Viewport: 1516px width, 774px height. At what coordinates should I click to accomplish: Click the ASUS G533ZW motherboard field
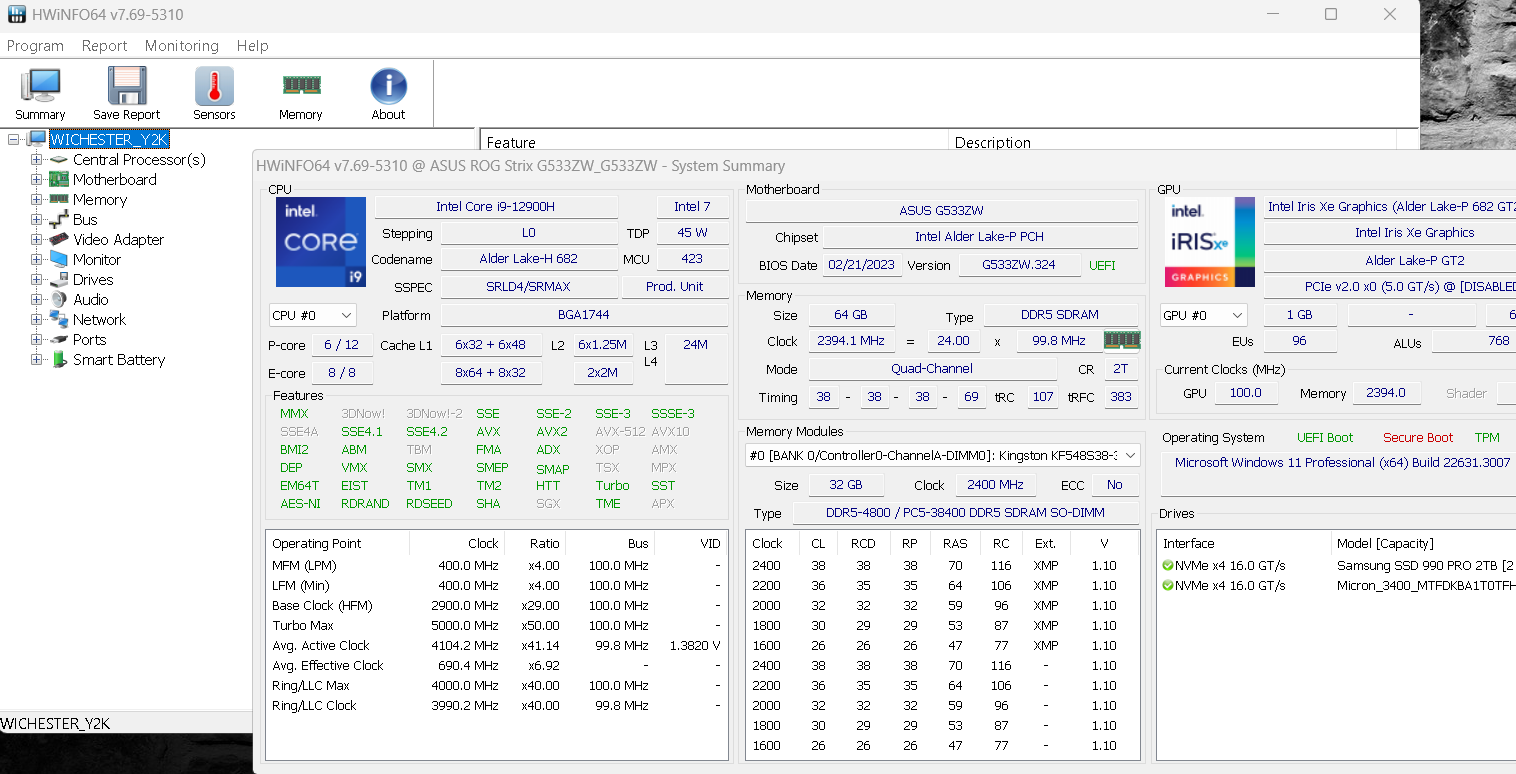click(x=941, y=211)
